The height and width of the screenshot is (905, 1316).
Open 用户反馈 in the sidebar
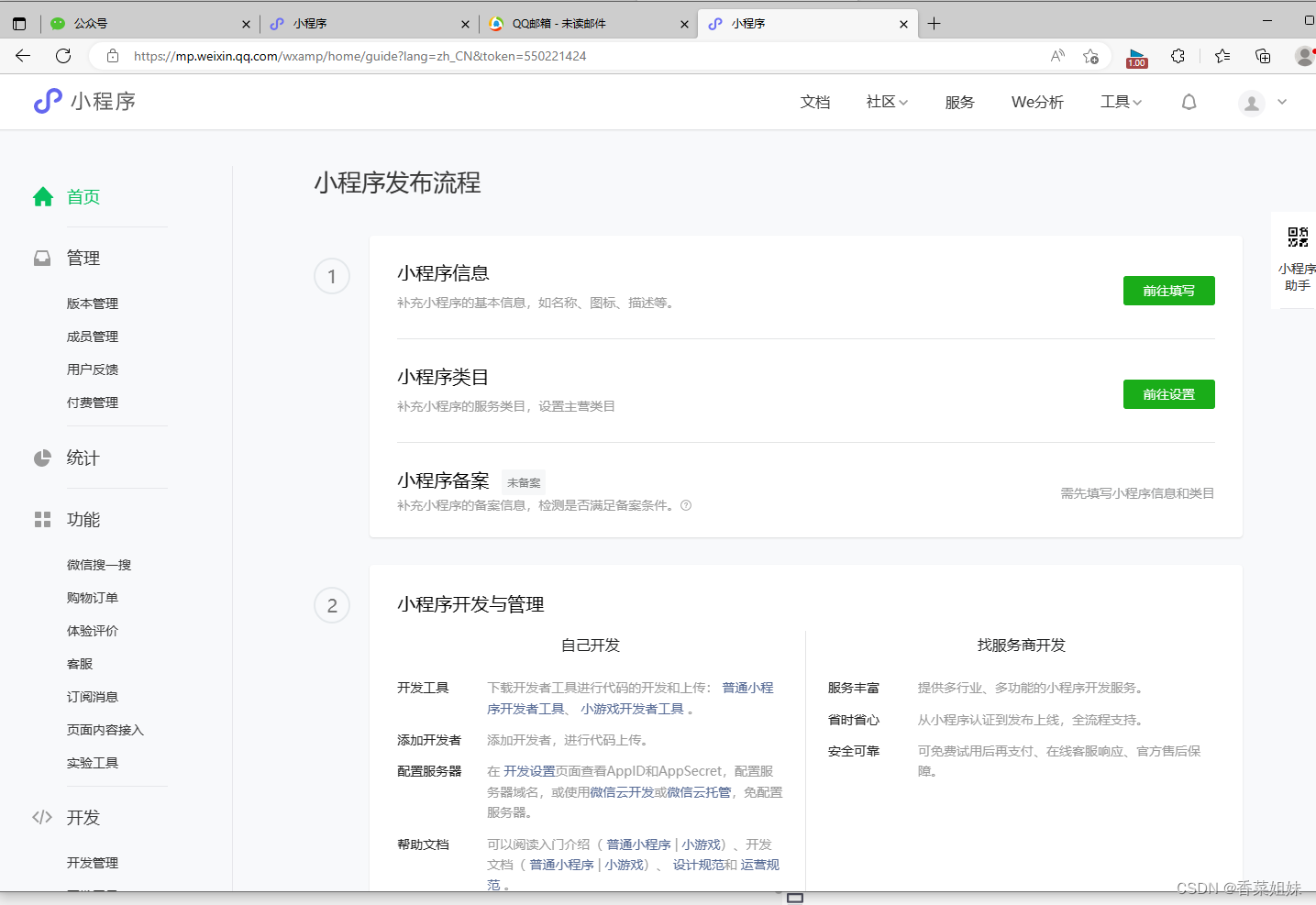coord(93,370)
